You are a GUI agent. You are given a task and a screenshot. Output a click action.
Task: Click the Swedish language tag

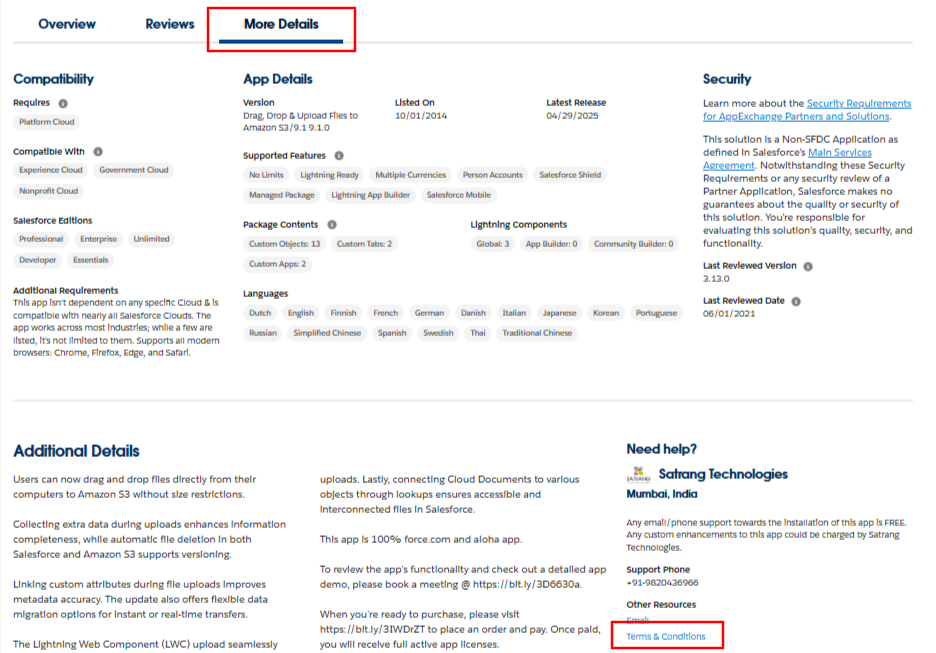(438, 333)
